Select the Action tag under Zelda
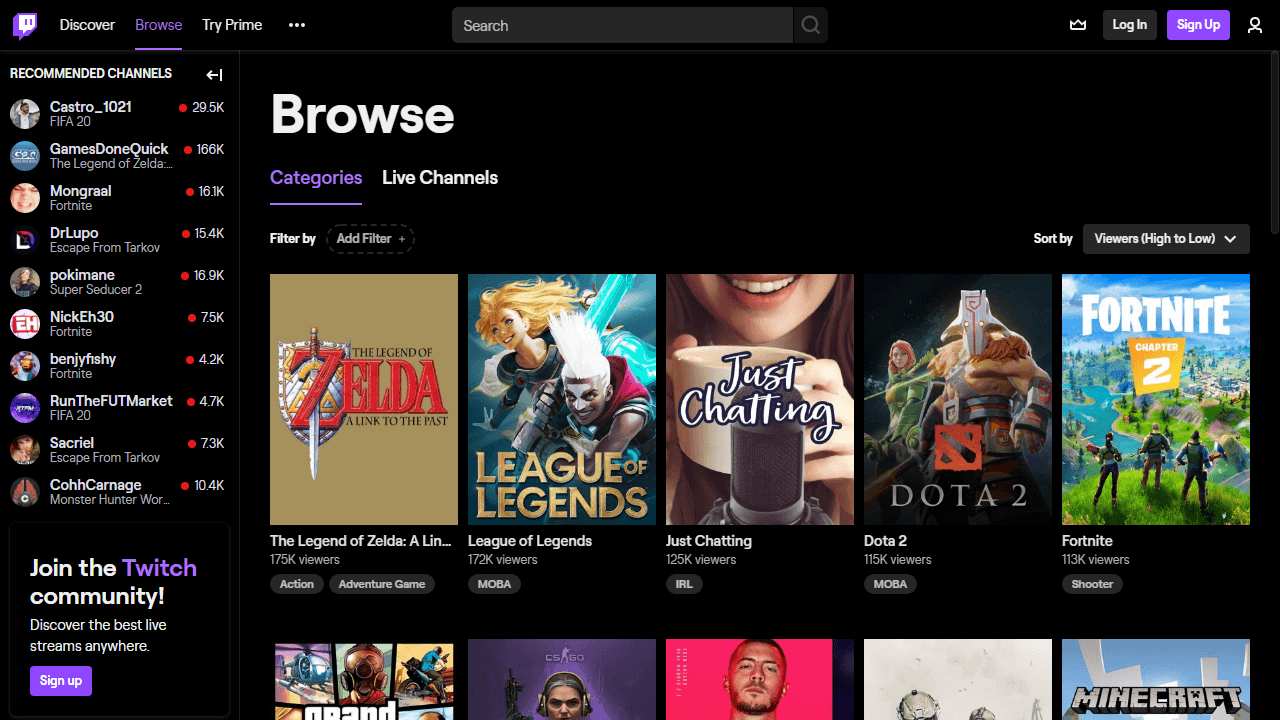Viewport: 1280px width, 720px height. [x=297, y=584]
